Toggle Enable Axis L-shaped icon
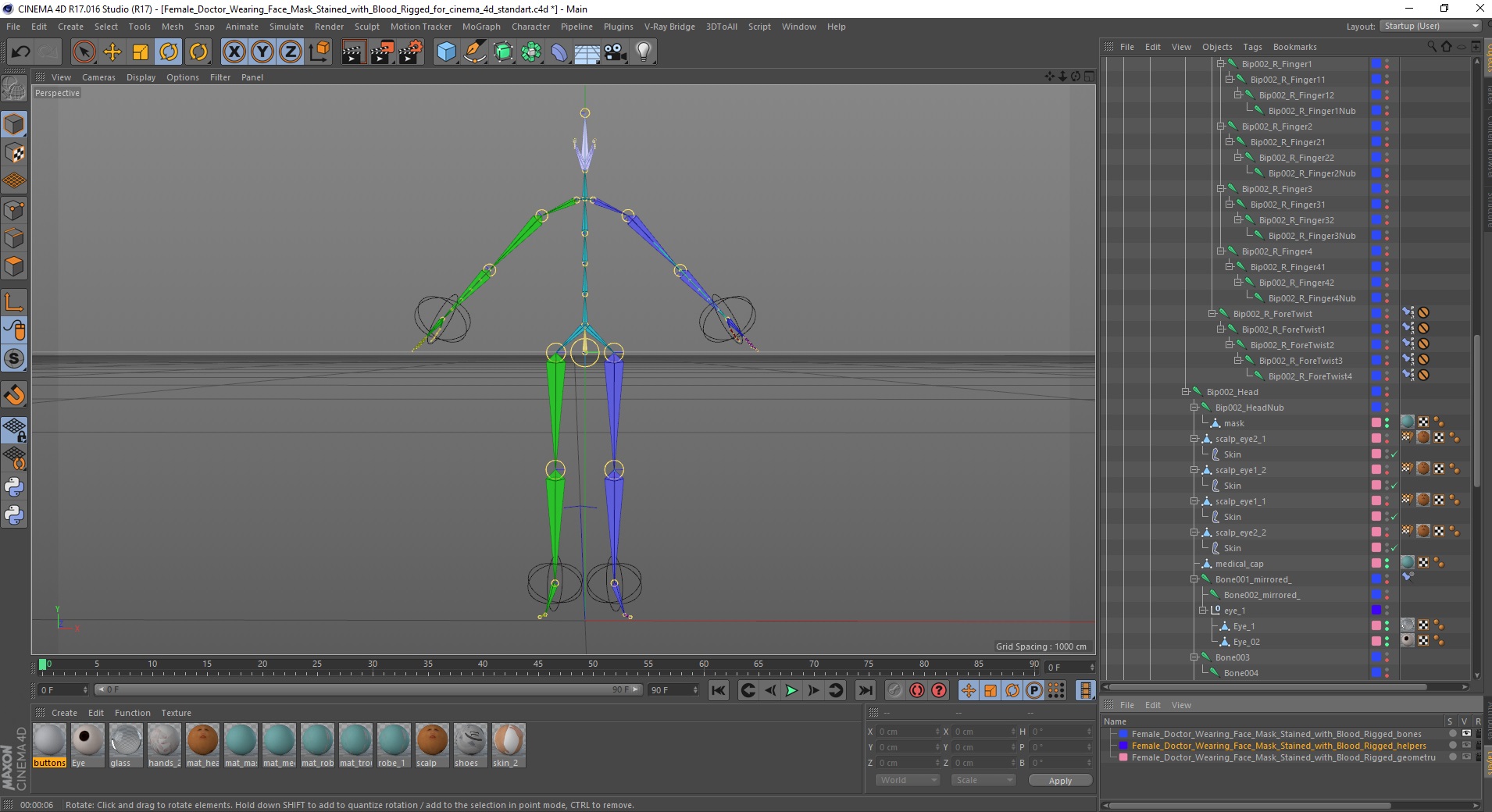 point(14,302)
